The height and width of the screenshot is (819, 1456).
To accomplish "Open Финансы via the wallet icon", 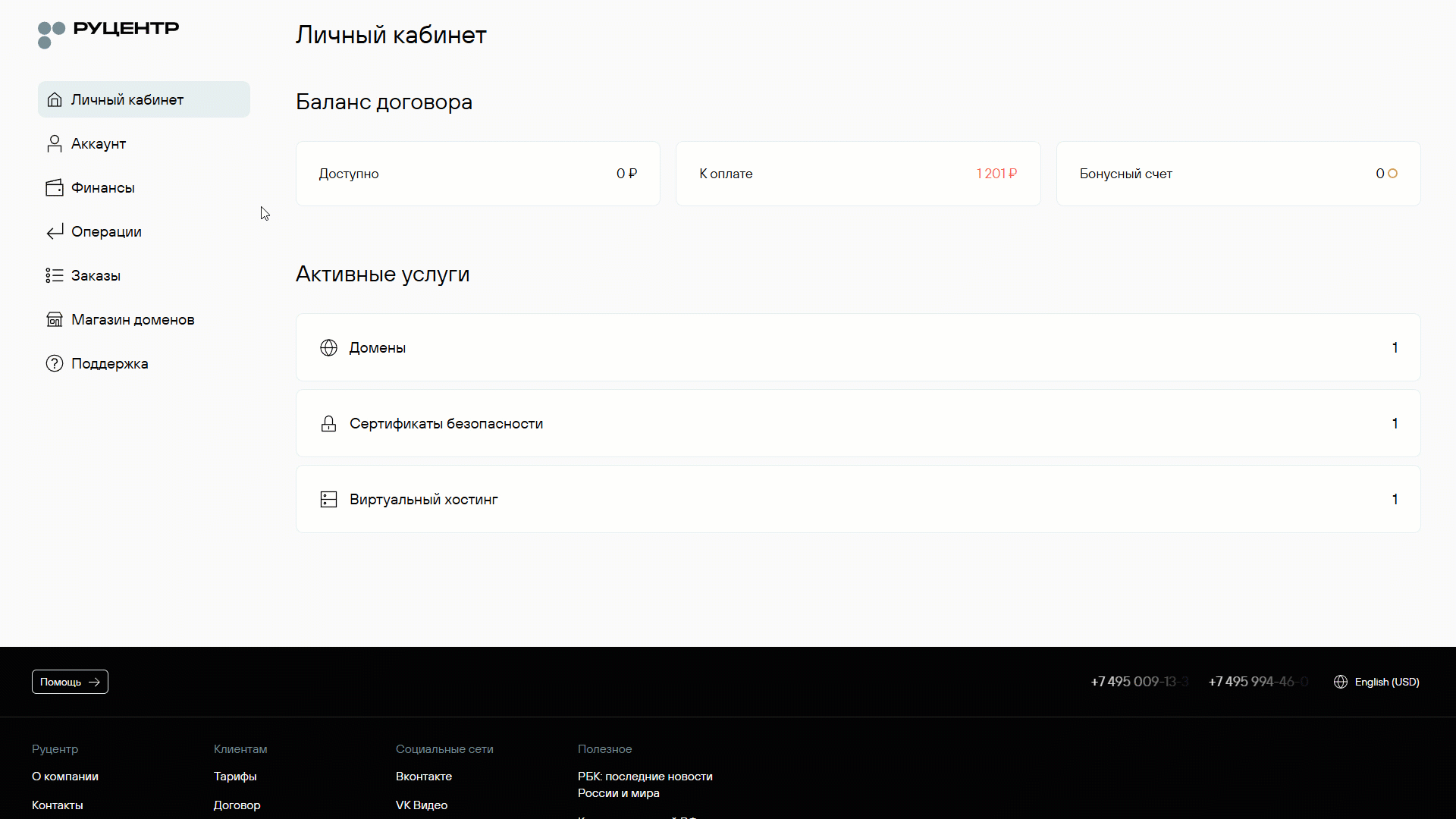I will coord(54,187).
